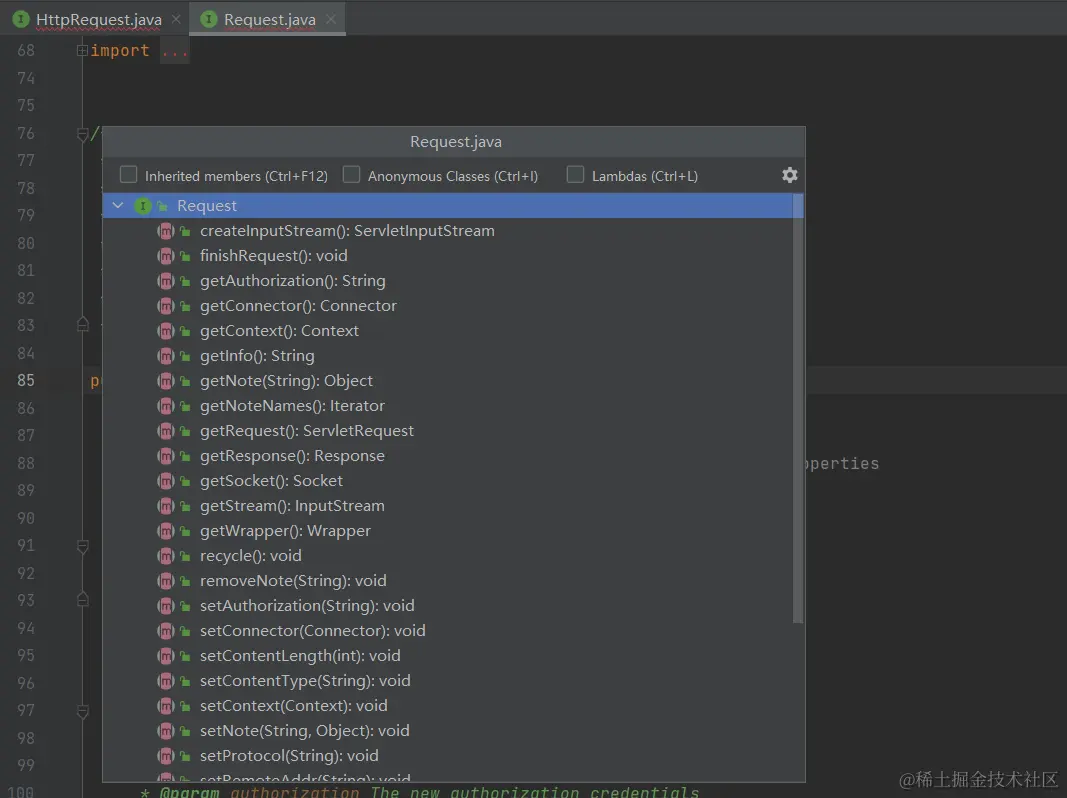Select getAuthorization(): String row

[x=448, y=281]
